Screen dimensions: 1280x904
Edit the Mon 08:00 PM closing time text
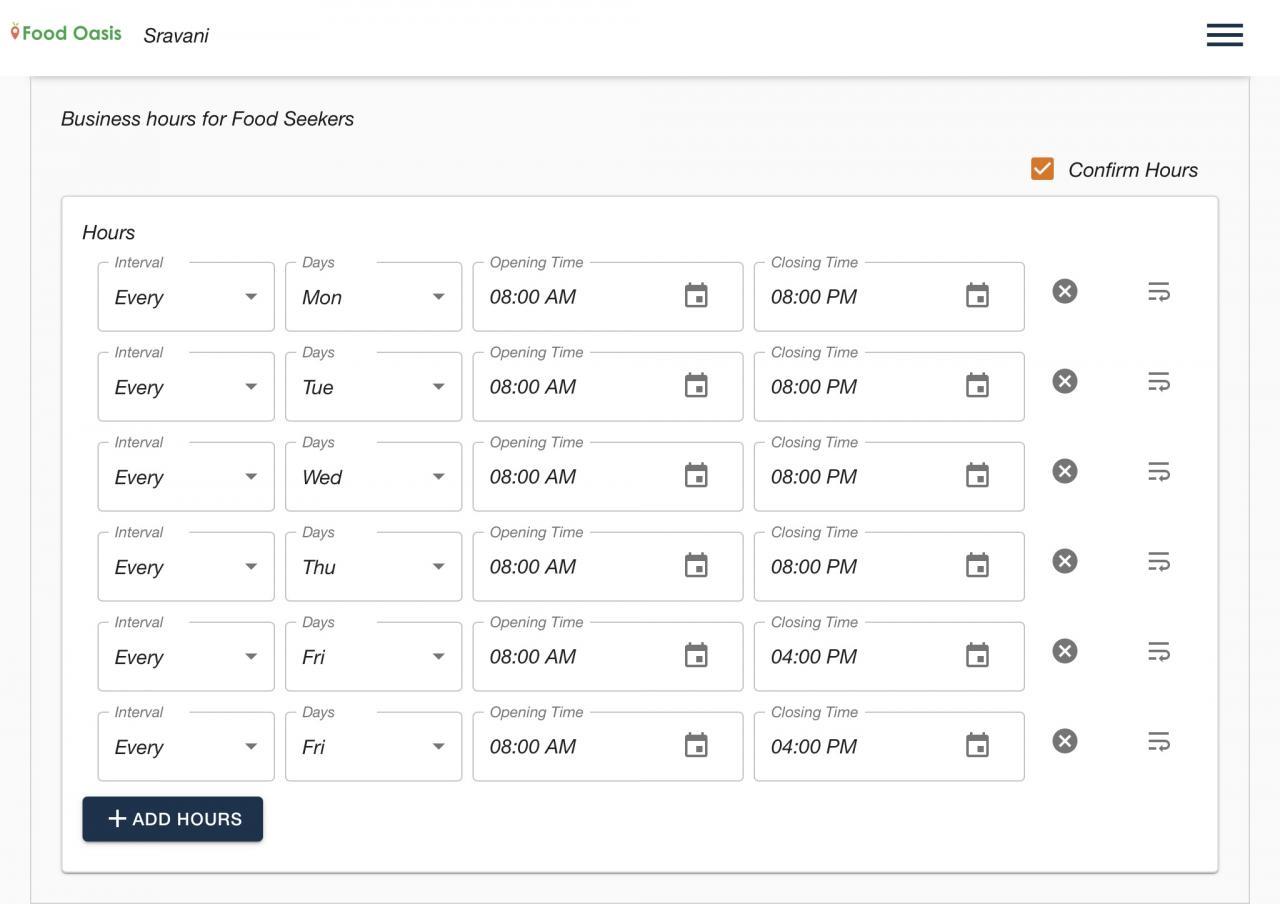pos(814,297)
